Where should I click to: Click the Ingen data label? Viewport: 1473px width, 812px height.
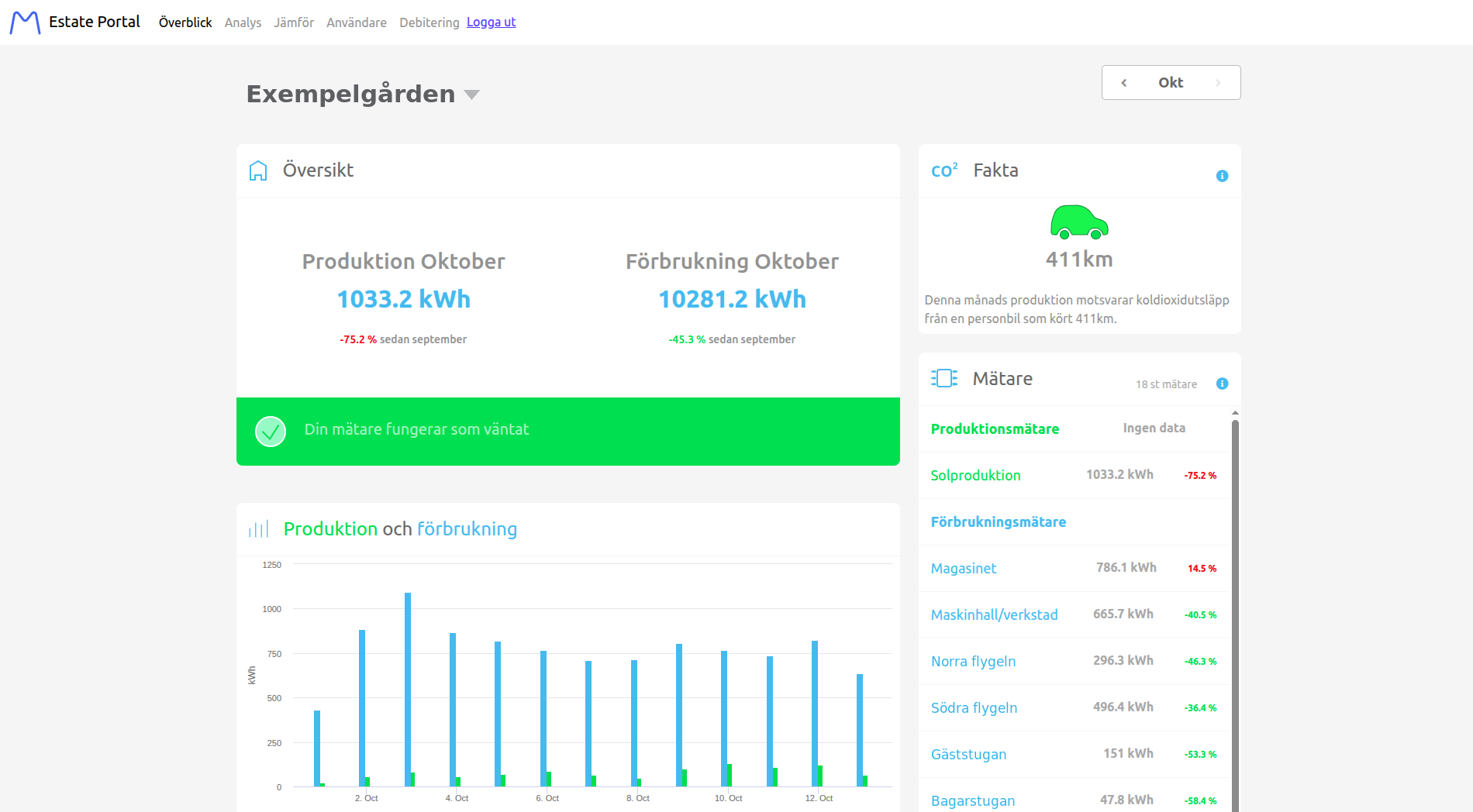1154,428
